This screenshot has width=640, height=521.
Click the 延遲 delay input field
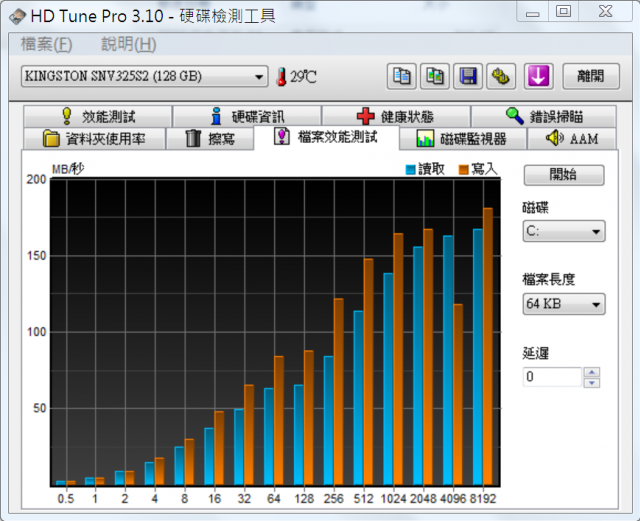coord(552,377)
